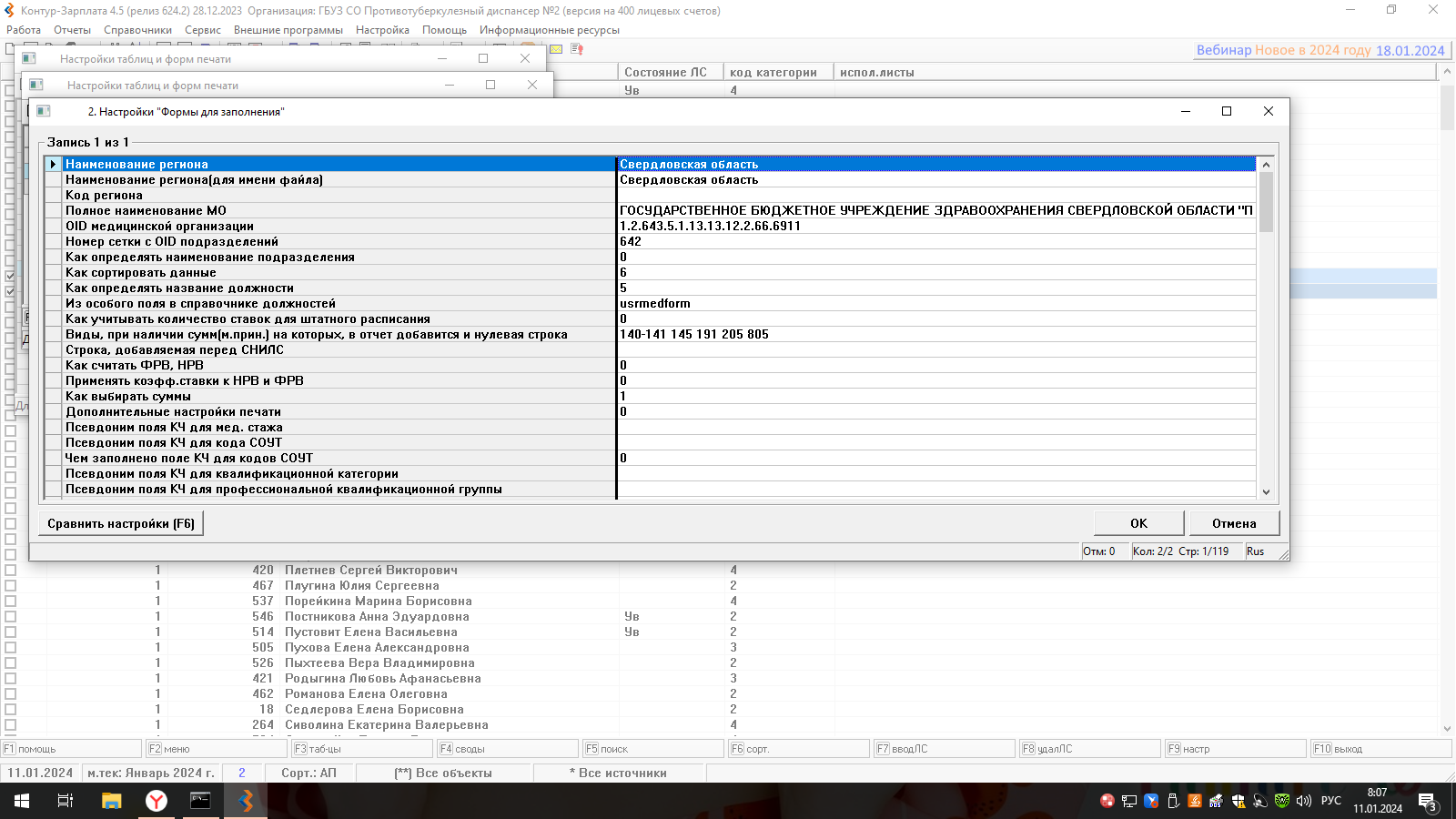Confirm the settings with OK

click(1138, 523)
